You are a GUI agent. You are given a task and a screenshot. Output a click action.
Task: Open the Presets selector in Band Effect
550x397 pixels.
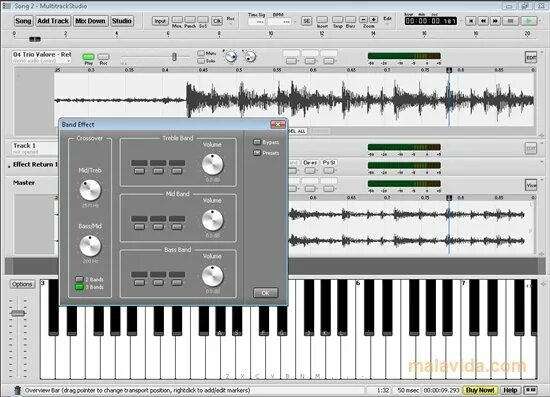[x=257, y=153]
